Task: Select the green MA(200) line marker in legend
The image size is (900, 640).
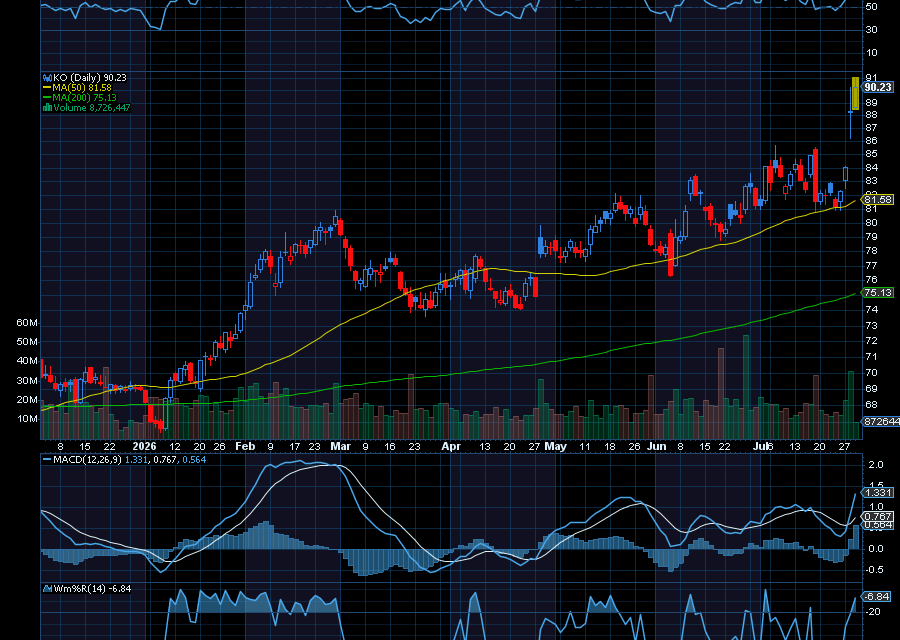Action: click(x=47, y=98)
